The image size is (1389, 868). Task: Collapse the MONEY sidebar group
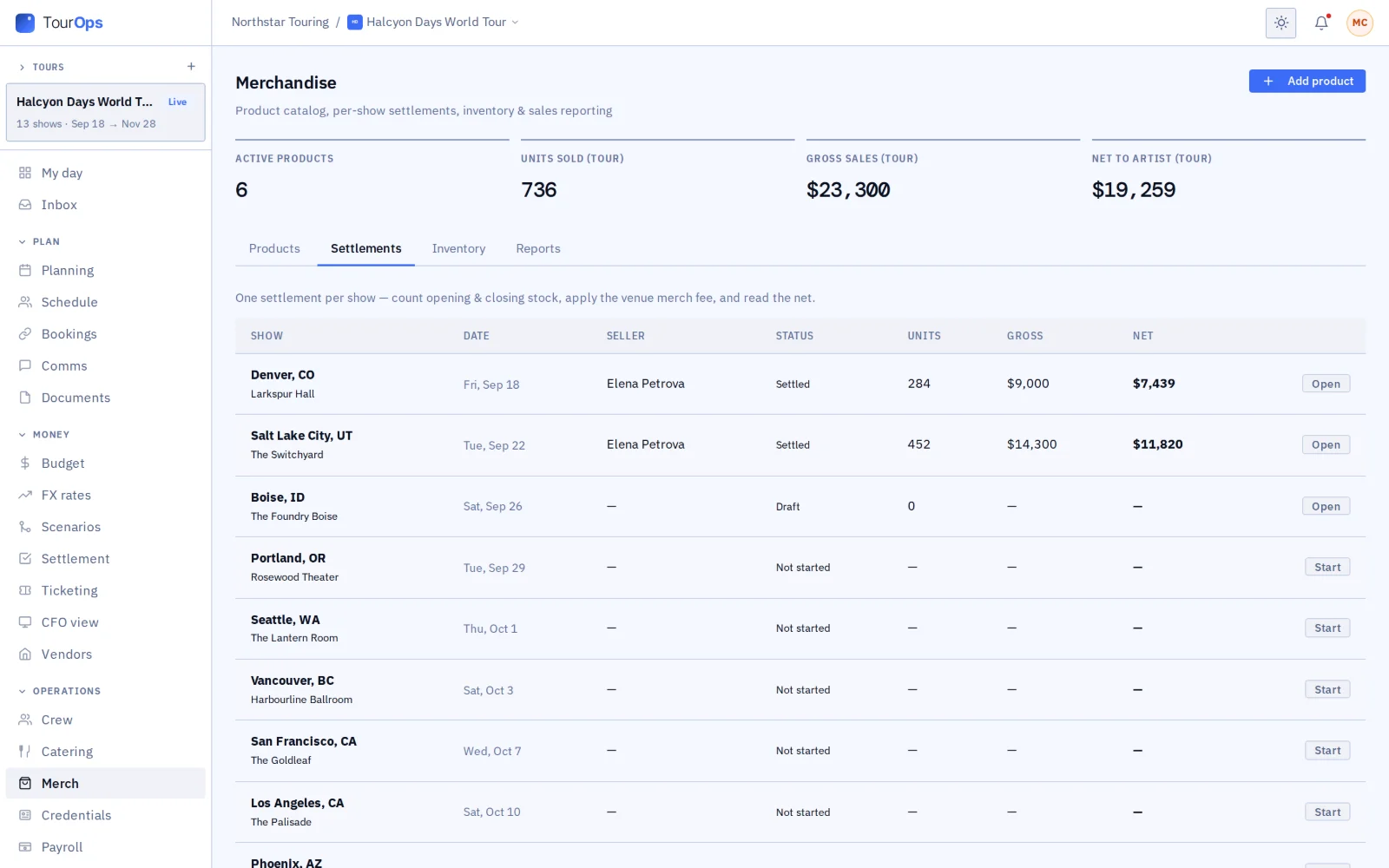[22, 435]
